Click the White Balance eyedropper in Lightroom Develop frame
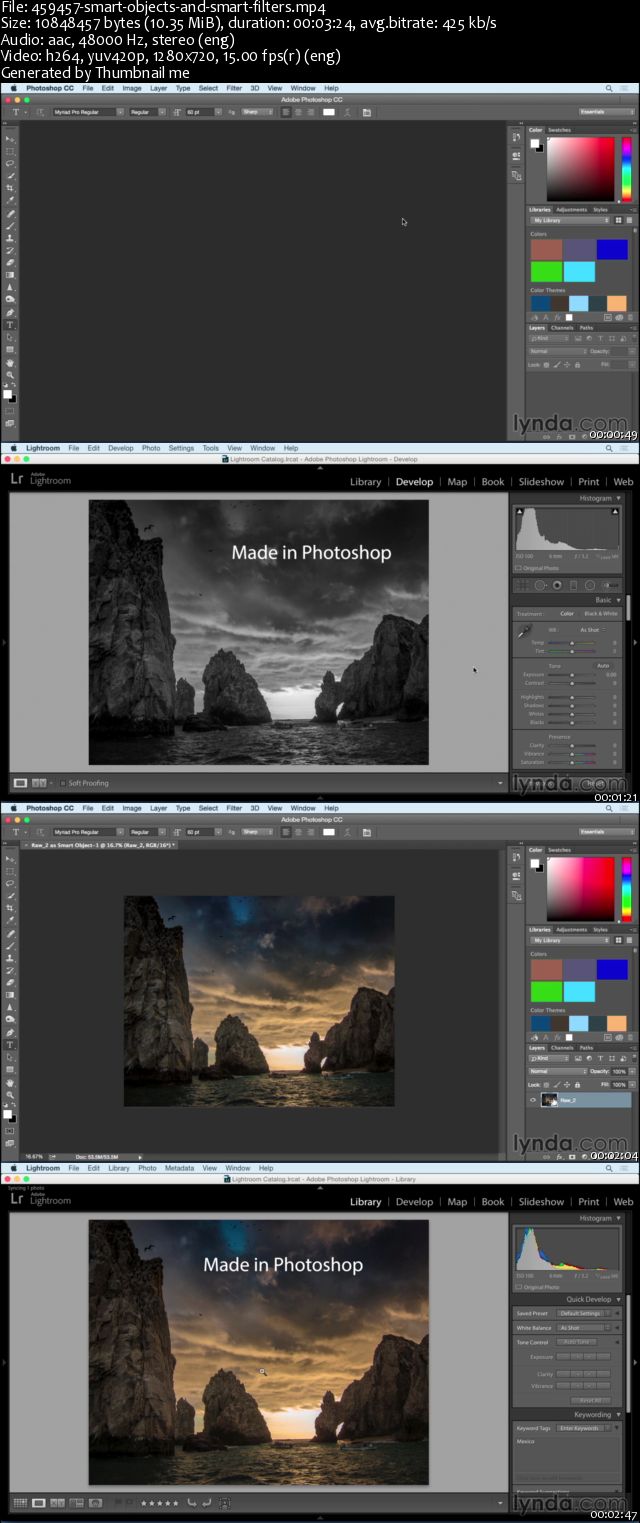640x1523 pixels. click(x=525, y=632)
